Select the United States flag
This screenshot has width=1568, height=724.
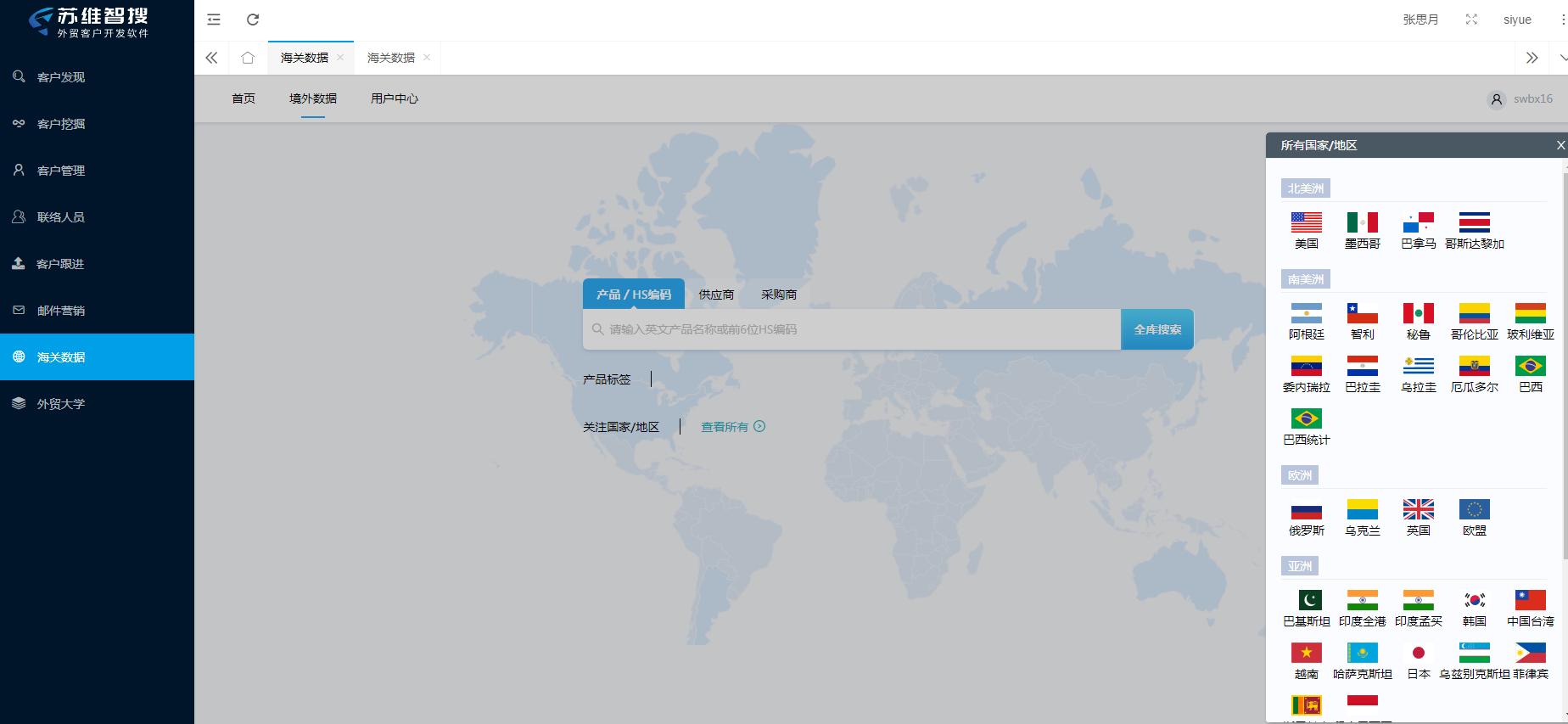coord(1306,222)
